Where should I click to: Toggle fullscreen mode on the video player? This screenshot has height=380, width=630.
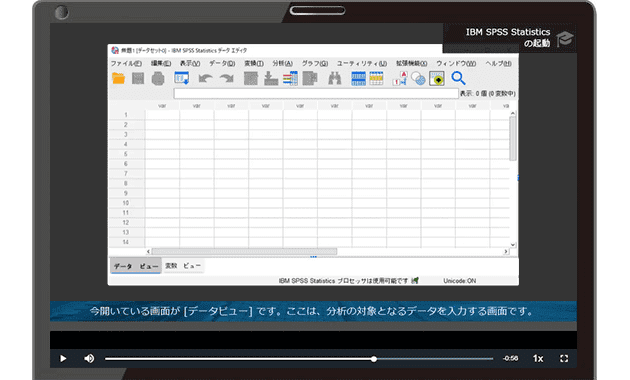pyautogui.click(x=564, y=358)
